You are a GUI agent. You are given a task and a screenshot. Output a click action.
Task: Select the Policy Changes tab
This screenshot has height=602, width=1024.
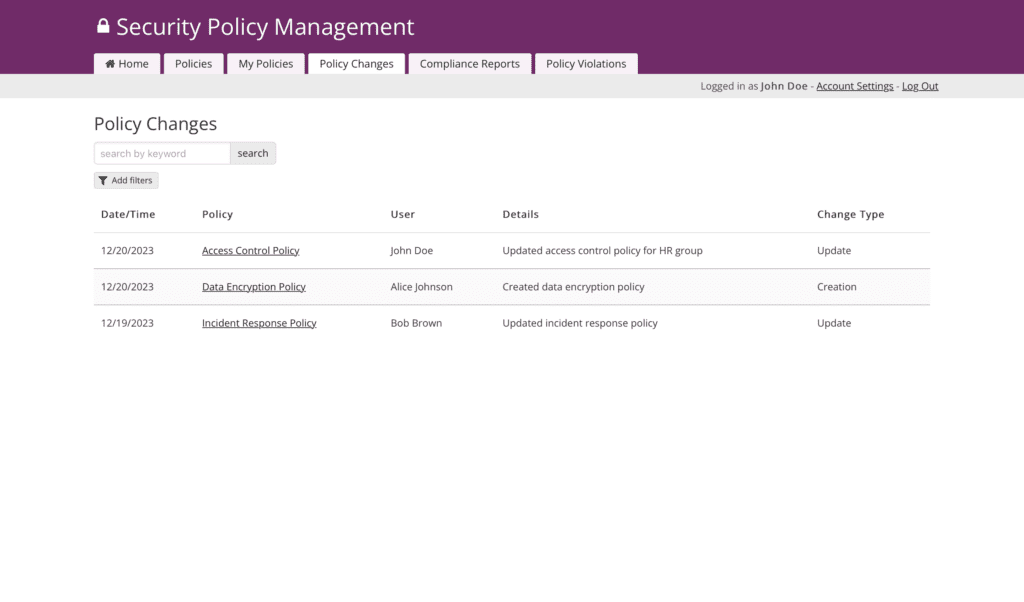pyautogui.click(x=356, y=64)
